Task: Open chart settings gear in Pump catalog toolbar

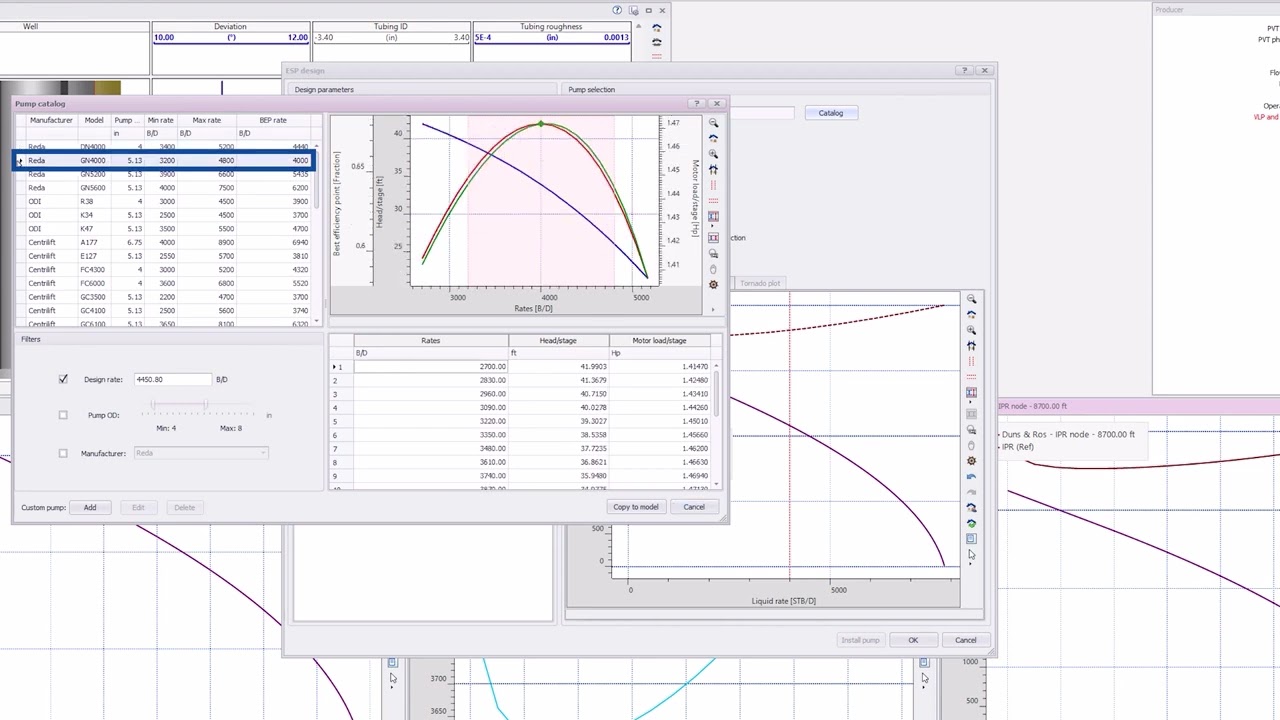Action: click(713, 284)
